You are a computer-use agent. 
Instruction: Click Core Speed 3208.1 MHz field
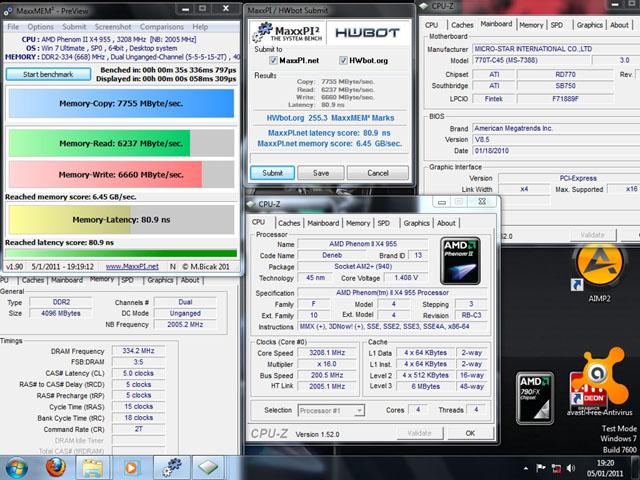[327, 353]
